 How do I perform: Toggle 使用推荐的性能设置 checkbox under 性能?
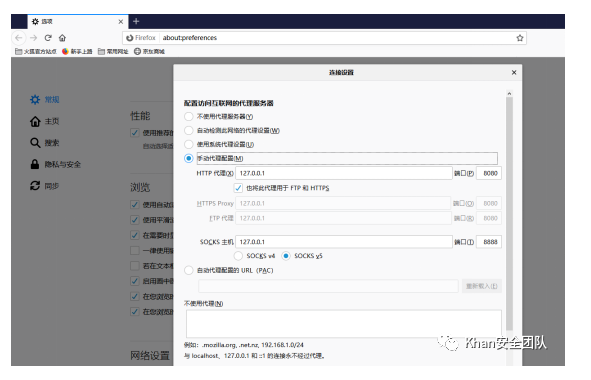click(x=135, y=133)
